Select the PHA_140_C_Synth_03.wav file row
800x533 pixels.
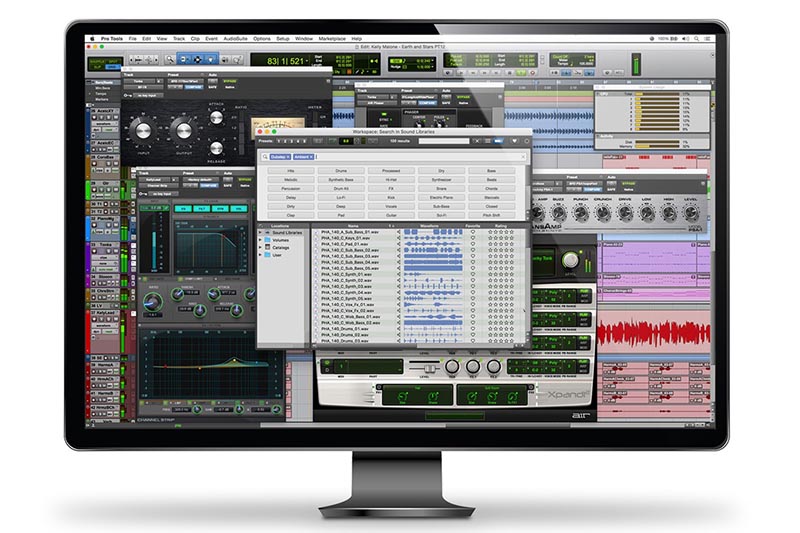417,287
